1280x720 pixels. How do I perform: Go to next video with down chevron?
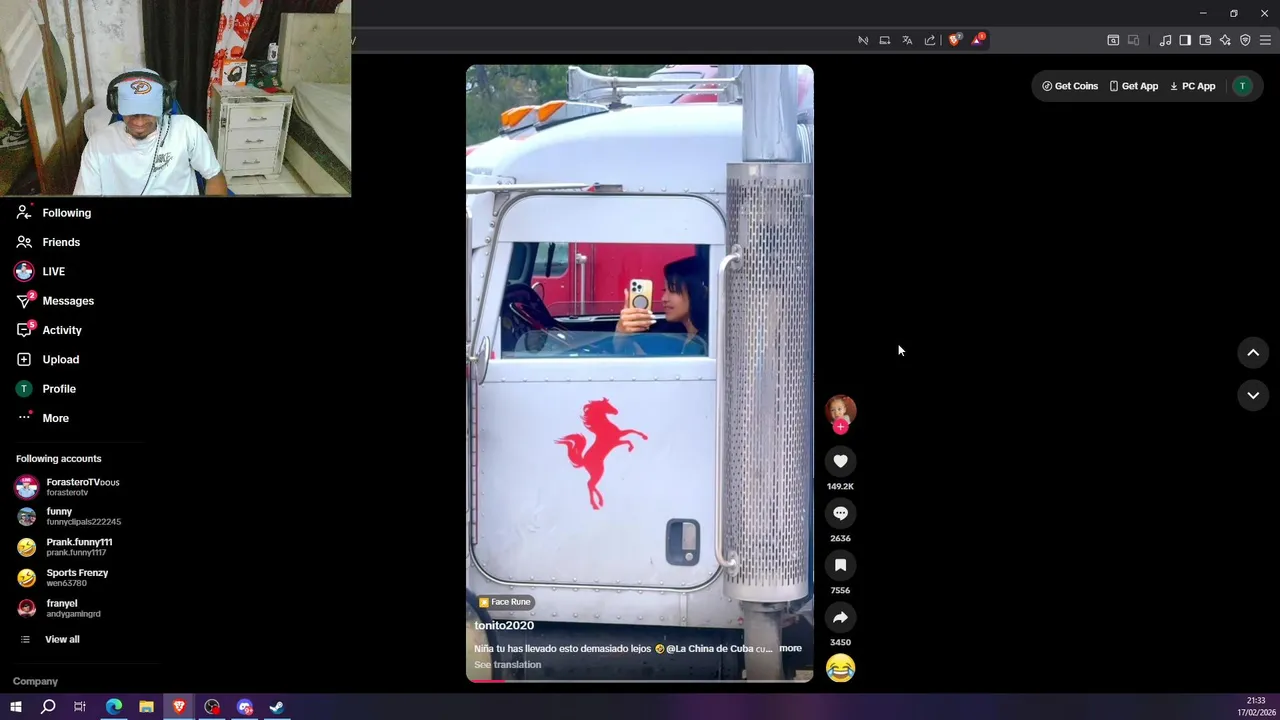coord(1253,395)
